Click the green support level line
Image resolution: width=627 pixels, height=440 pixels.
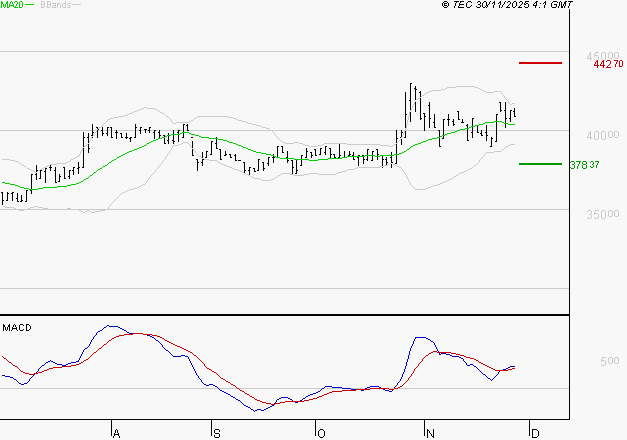(x=540, y=164)
